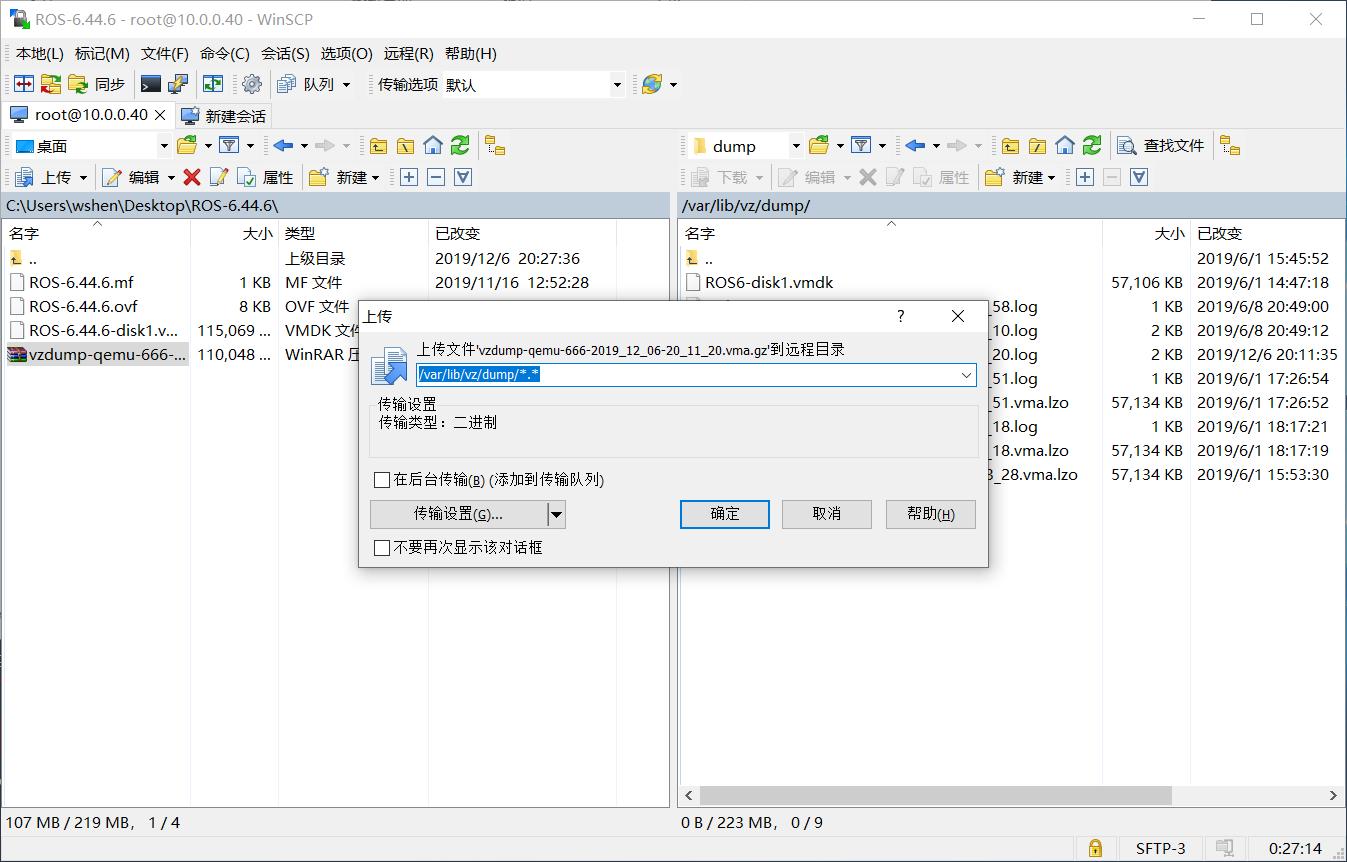The image size is (1347, 862).
Task: Open the 选项(O) menu
Action: (x=346, y=53)
